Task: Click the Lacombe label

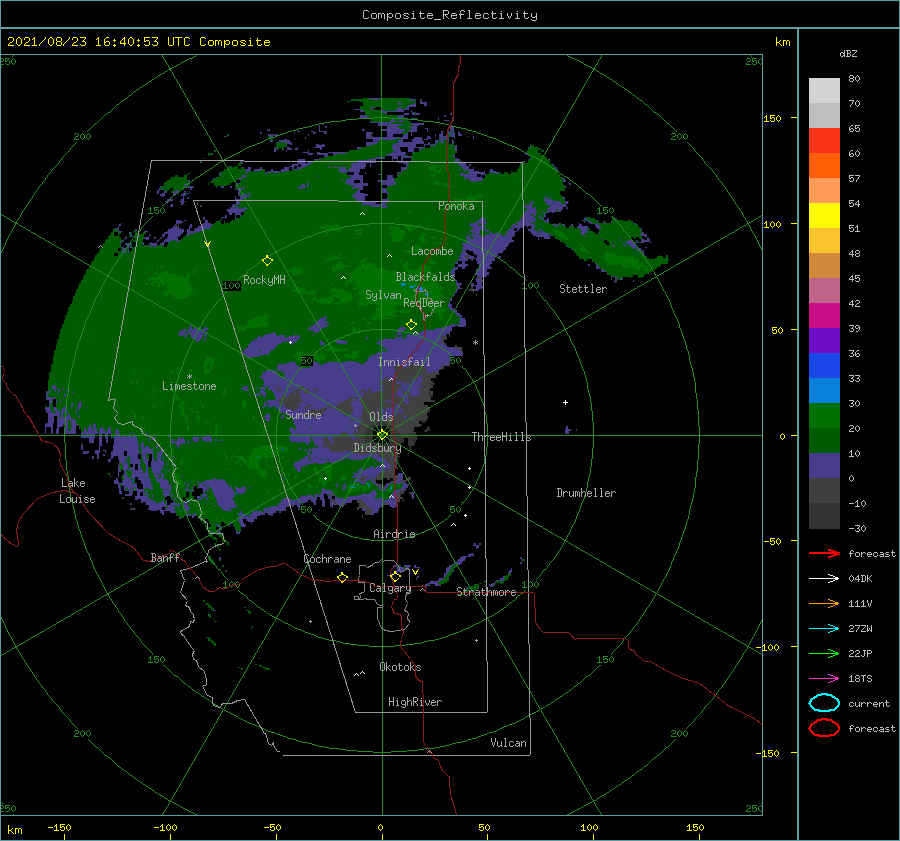Action: [432, 251]
